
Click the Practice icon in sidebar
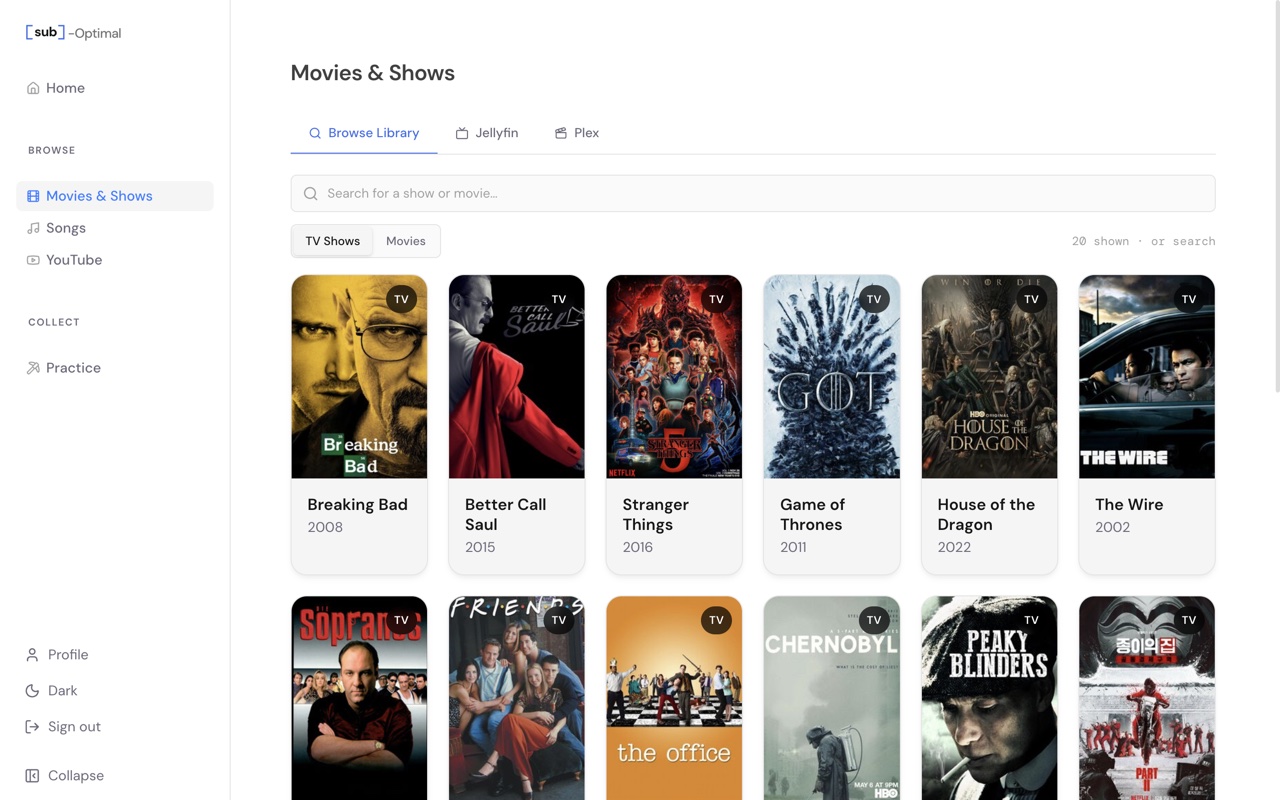[x=33, y=368]
